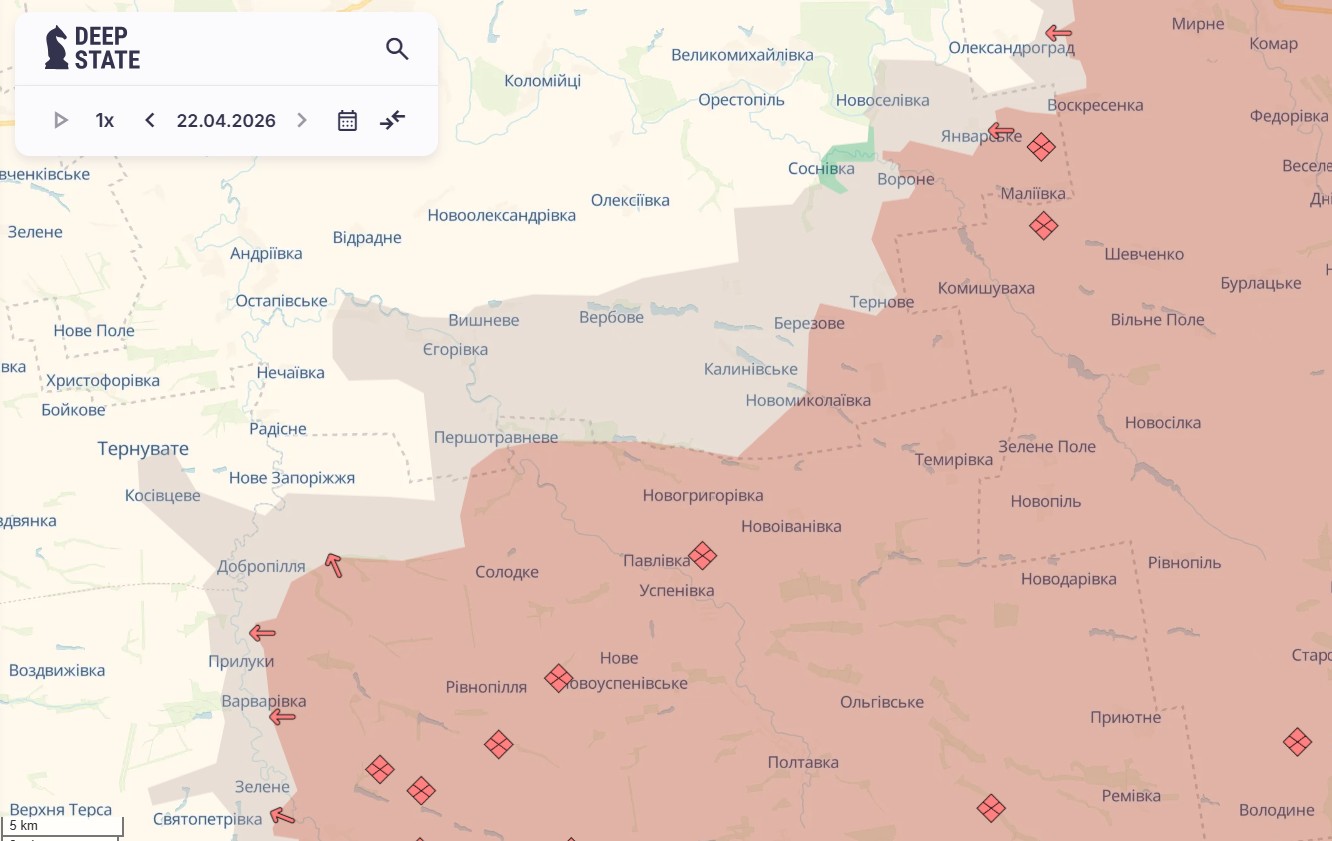1332x841 pixels.
Task: Click the Великомихайлівка place label
Action: click(x=742, y=55)
